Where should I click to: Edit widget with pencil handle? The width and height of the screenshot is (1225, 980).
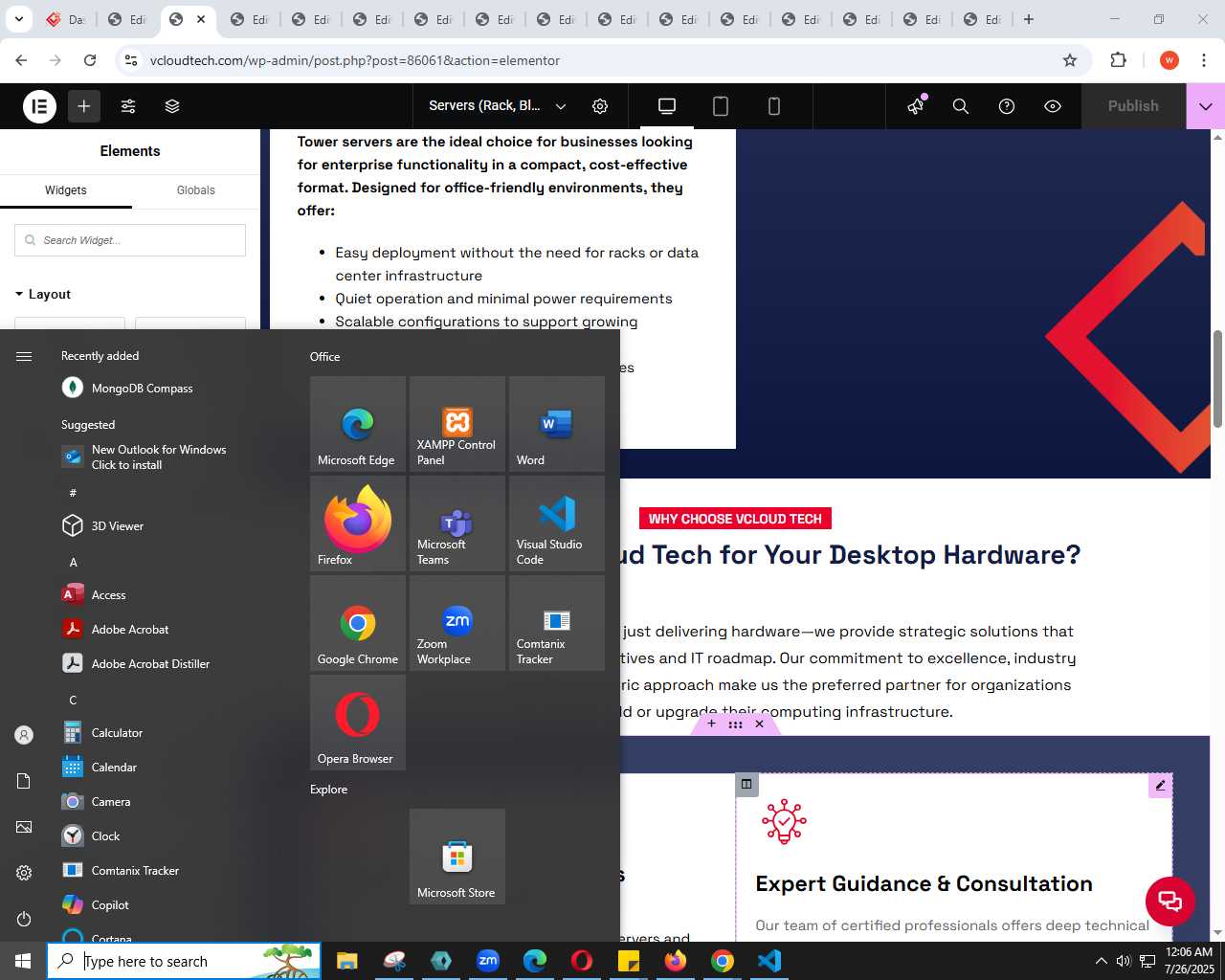click(x=1160, y=786)
